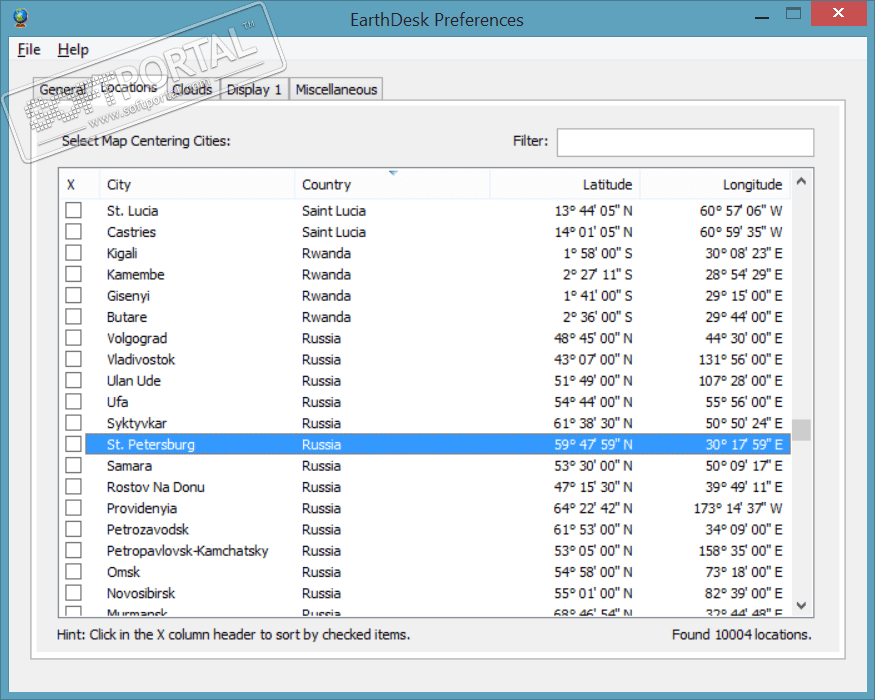Viewport: 875px width, 700px height.
Task: Close the EarthDesk Preferences window
Action: tap(838, 13)
